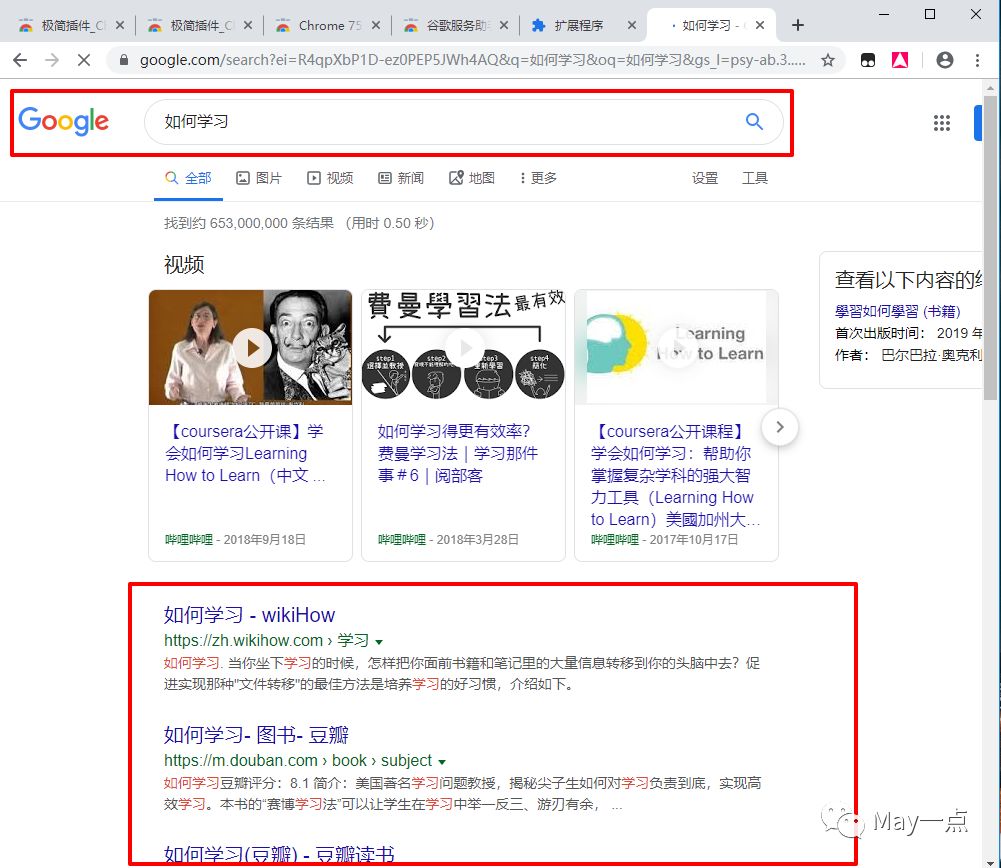Viewport: 1001px width, 868px height.
Task: Click 哔哩哔哩 - 2017年10月17日 source text
Action: coord(665,540)
